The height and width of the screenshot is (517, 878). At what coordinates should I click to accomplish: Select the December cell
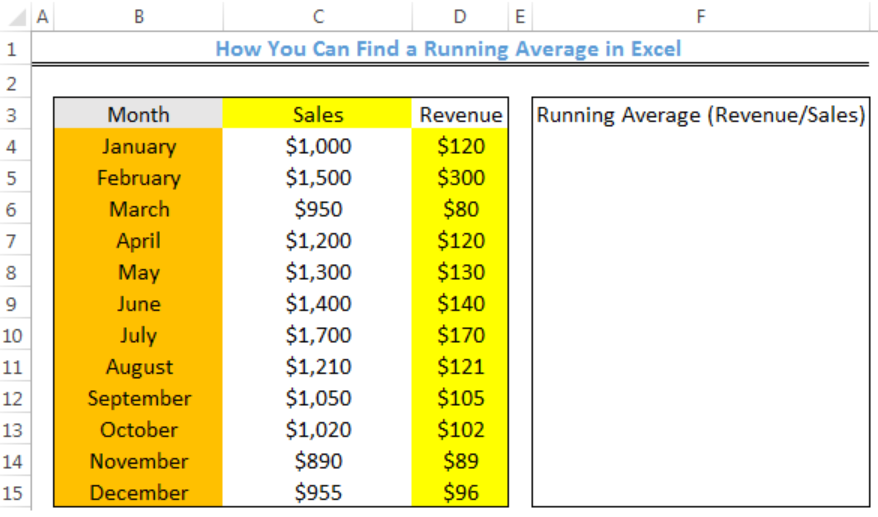(x=138, y=493)
